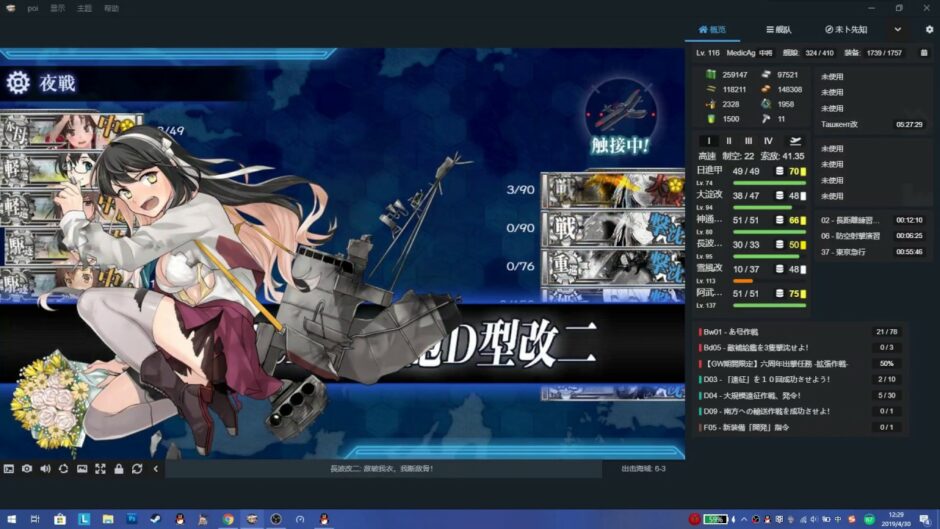Click quest F05 showing 0 / 1
This screenshot has height=529, width=940.
[800, 427]
